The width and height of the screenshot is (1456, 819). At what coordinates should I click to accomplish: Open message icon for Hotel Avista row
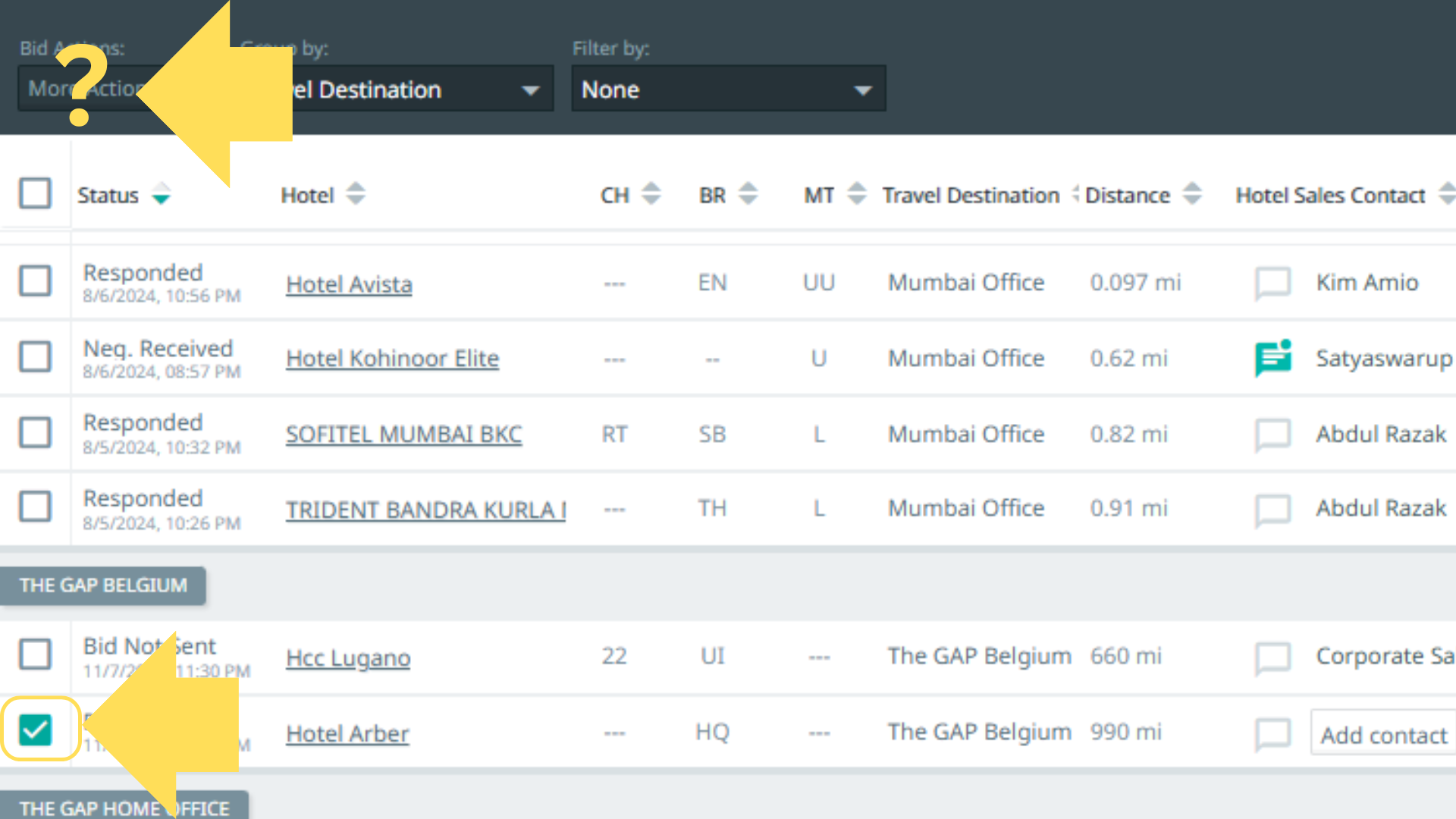[1272, 283]
